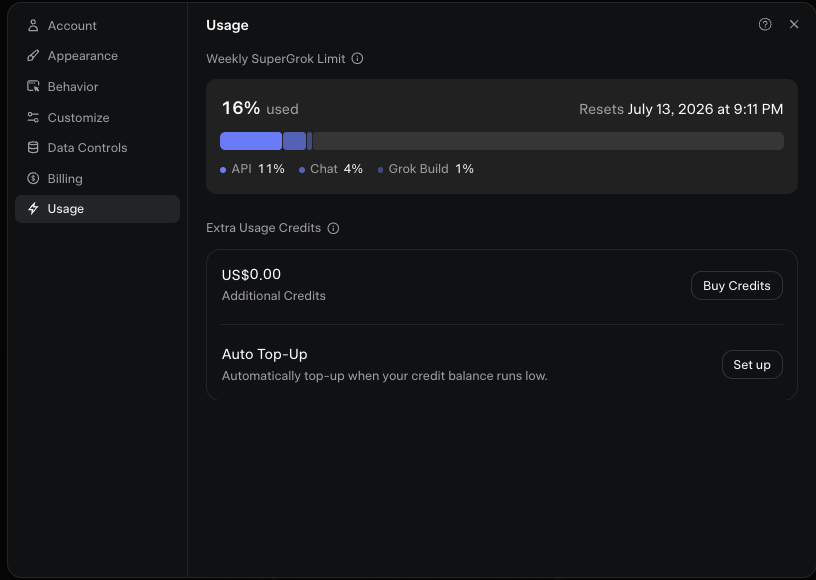This screenshot has width=816, height=580.
Task: Select the Usage menu item
Action: tap(97, 209)
